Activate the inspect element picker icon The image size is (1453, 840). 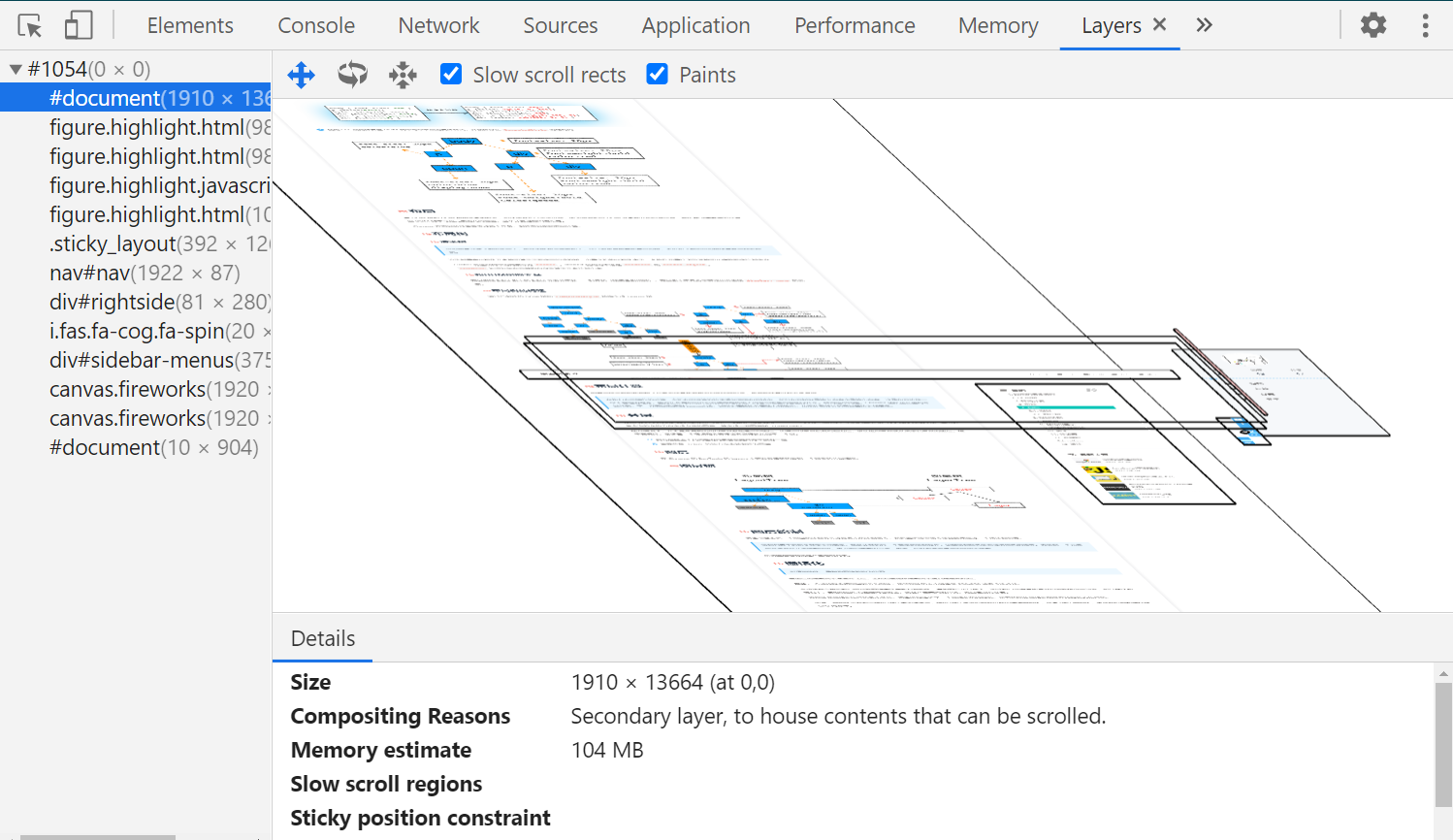coord(30,25)
